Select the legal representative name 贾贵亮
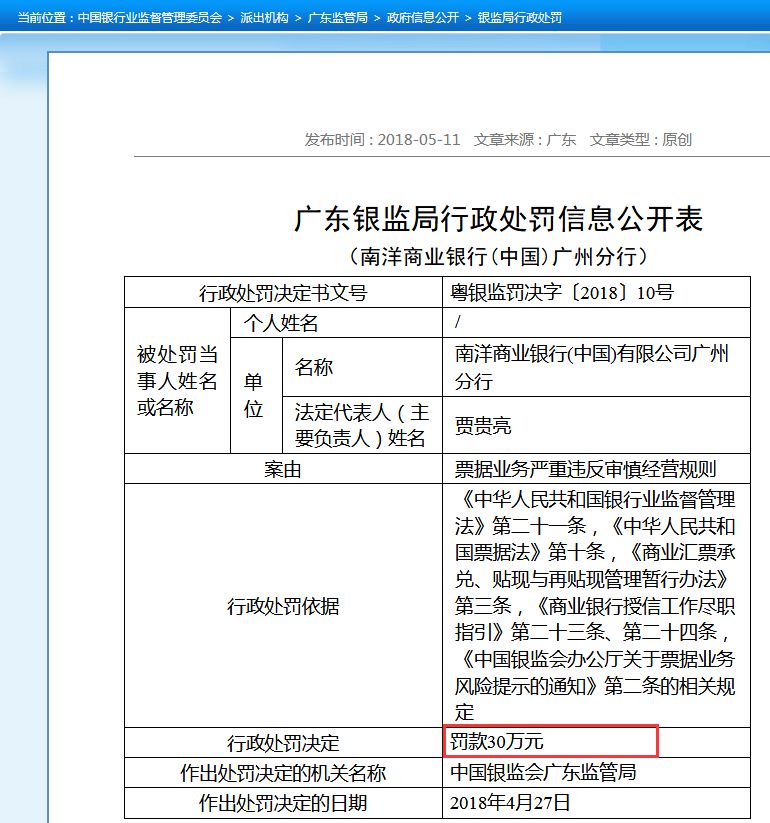The height and width of the screenshot is (823, 770). coord(483,426)
